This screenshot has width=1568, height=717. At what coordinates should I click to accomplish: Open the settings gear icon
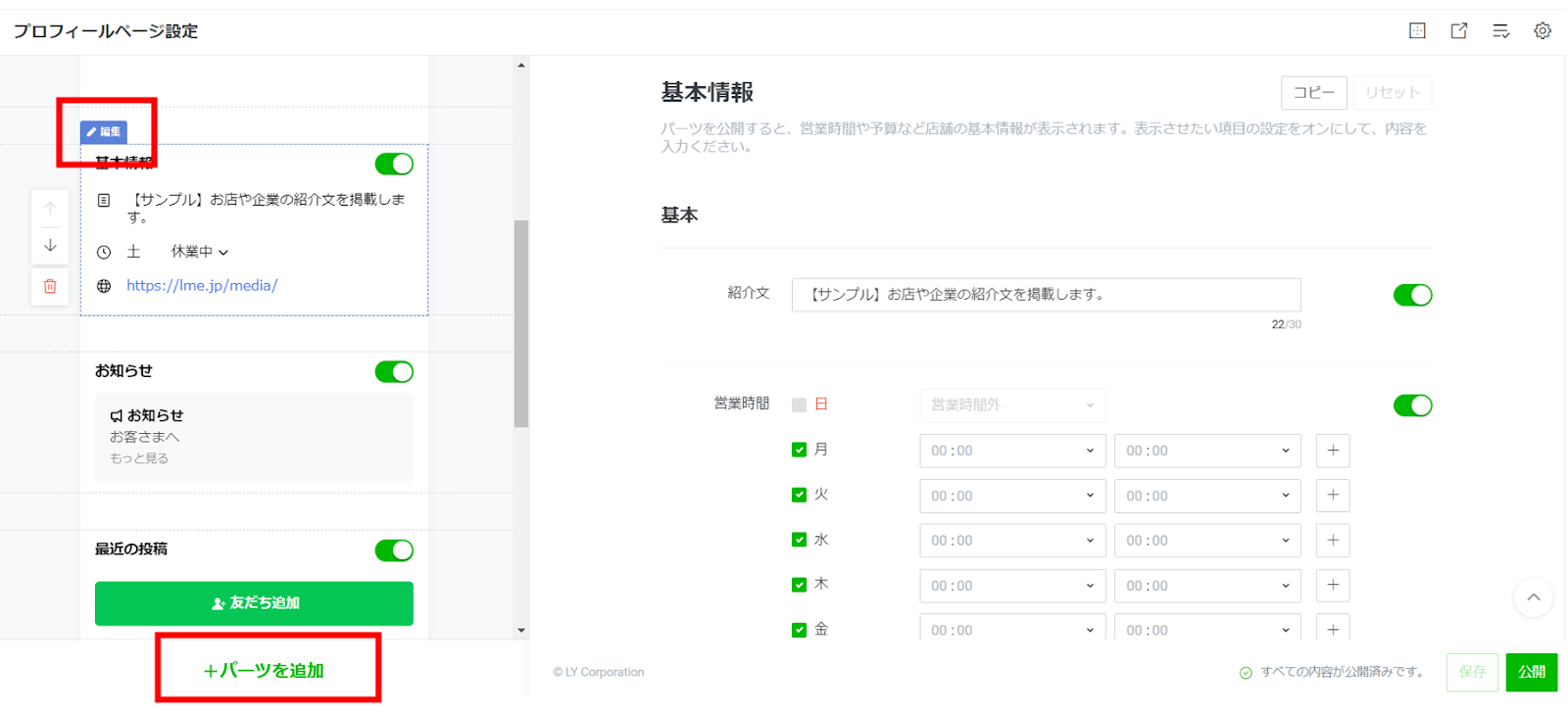click(x=1543, y=31)
